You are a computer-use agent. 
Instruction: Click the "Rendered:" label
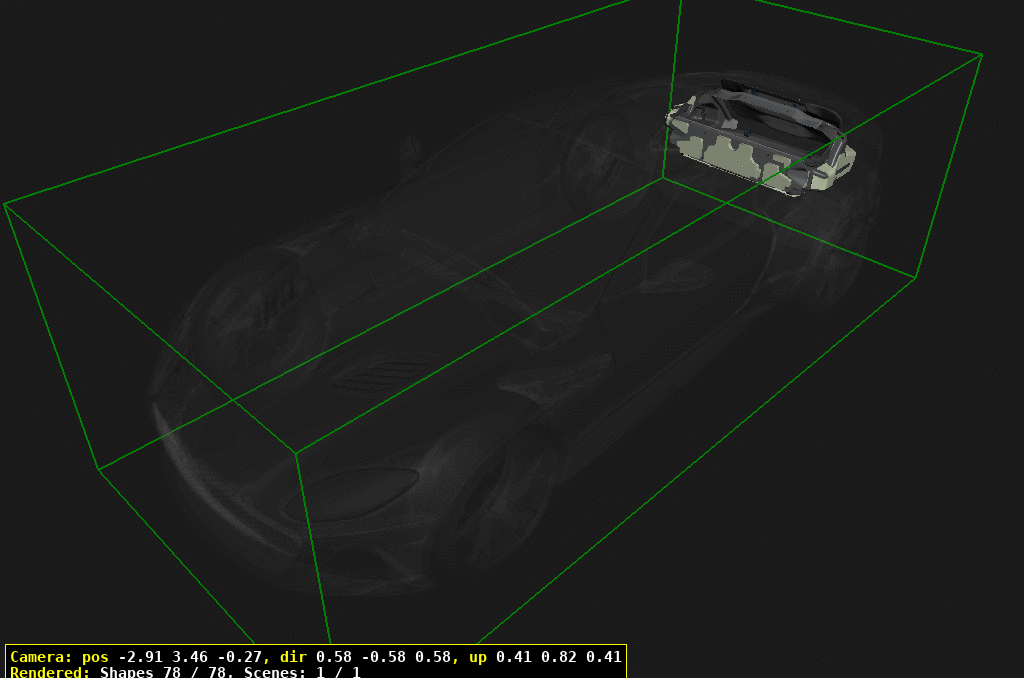click(x=50, y=672)
